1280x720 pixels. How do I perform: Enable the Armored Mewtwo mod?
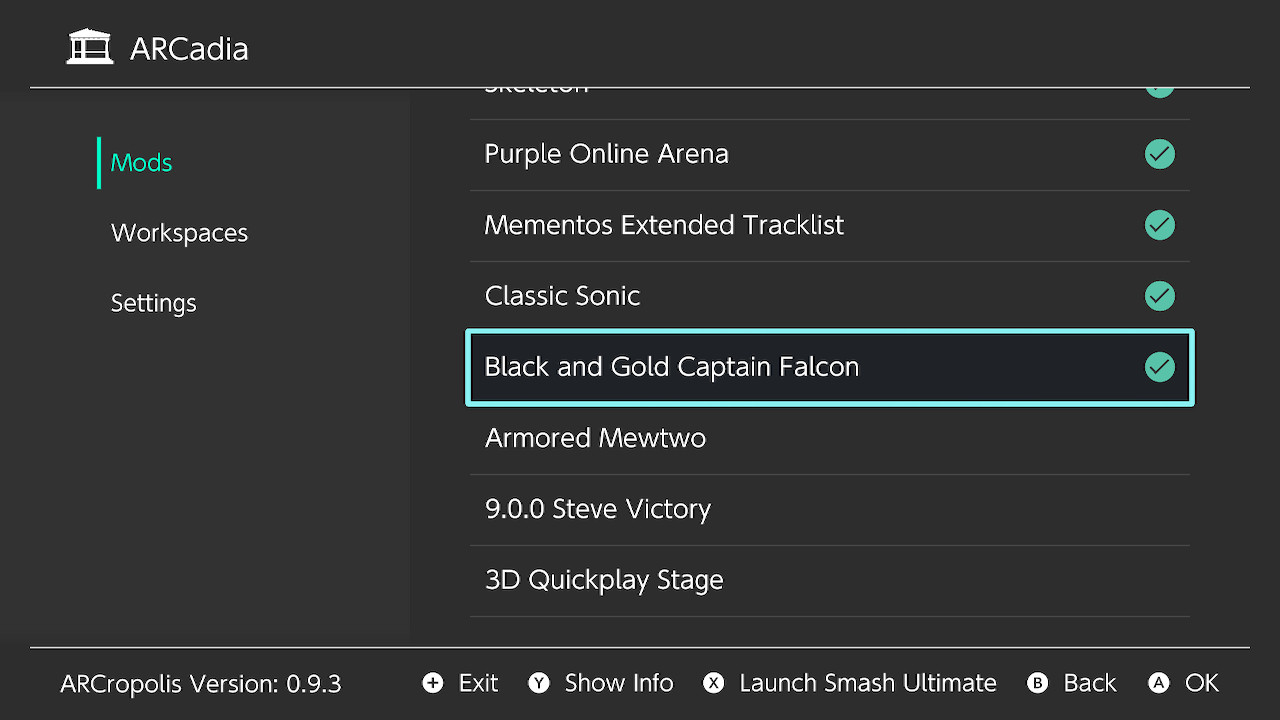click(829, 438)
